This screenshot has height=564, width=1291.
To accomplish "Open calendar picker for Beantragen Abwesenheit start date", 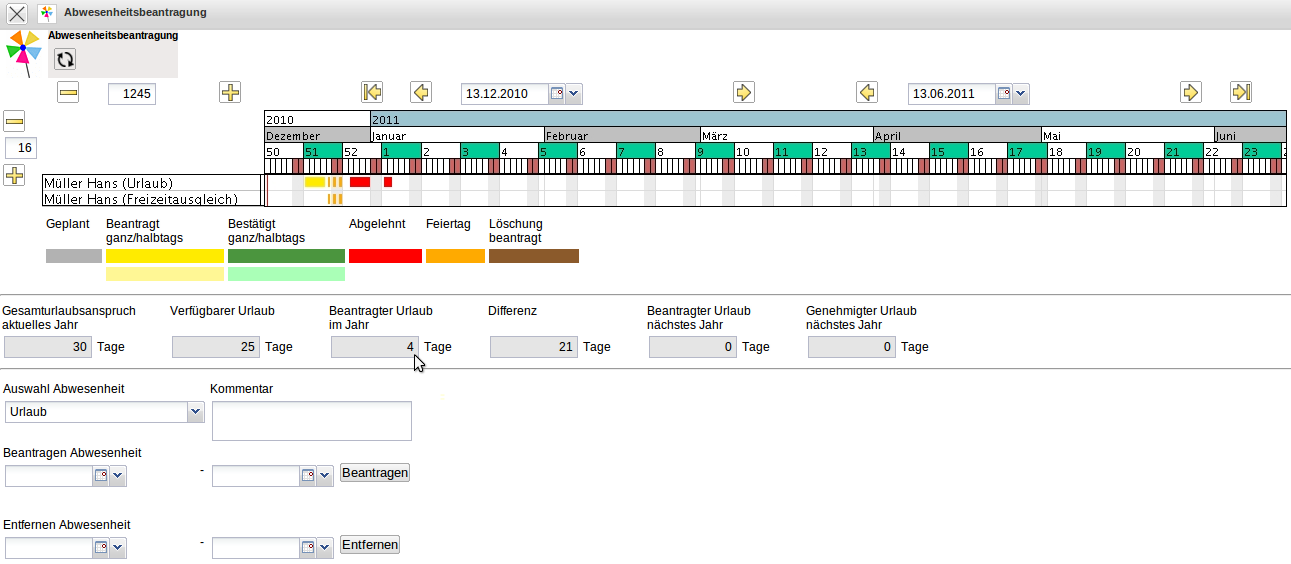I will [x=101, y=476].
